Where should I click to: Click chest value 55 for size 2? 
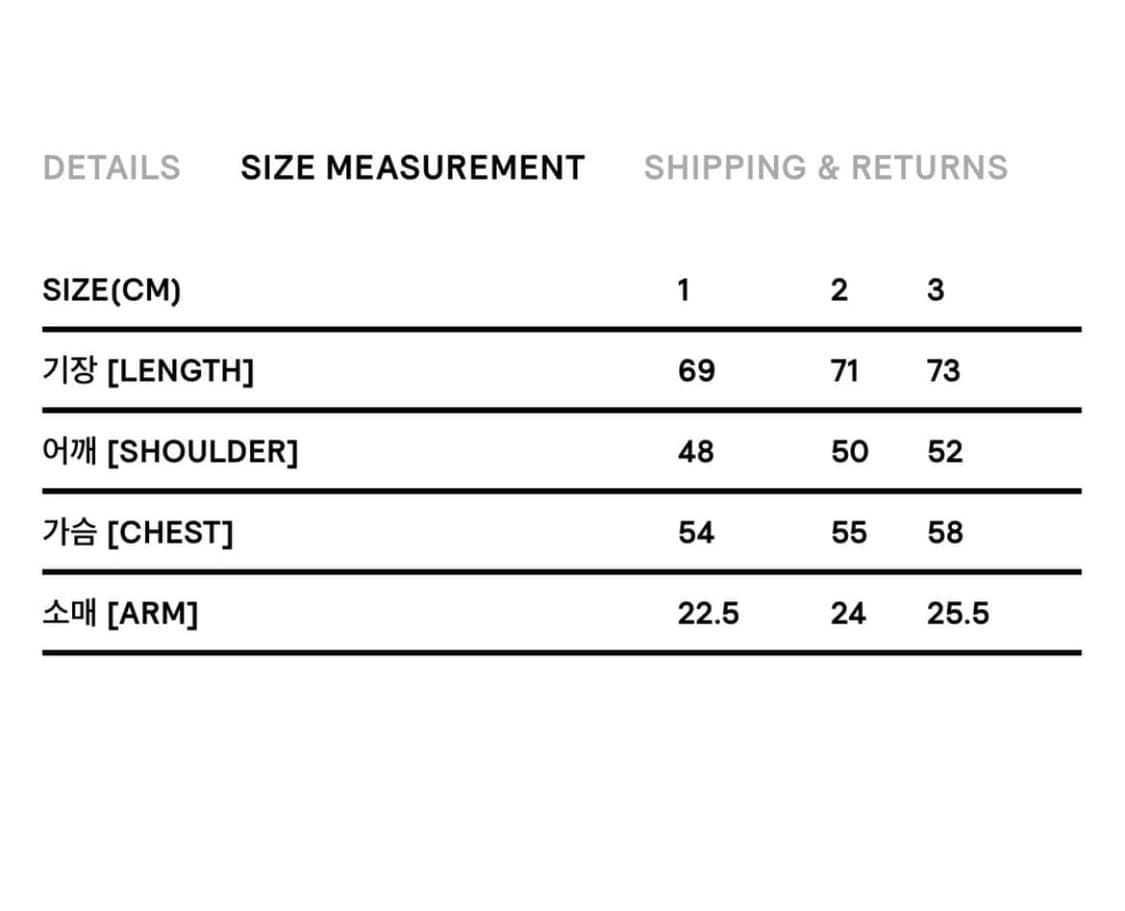point(848,533)
